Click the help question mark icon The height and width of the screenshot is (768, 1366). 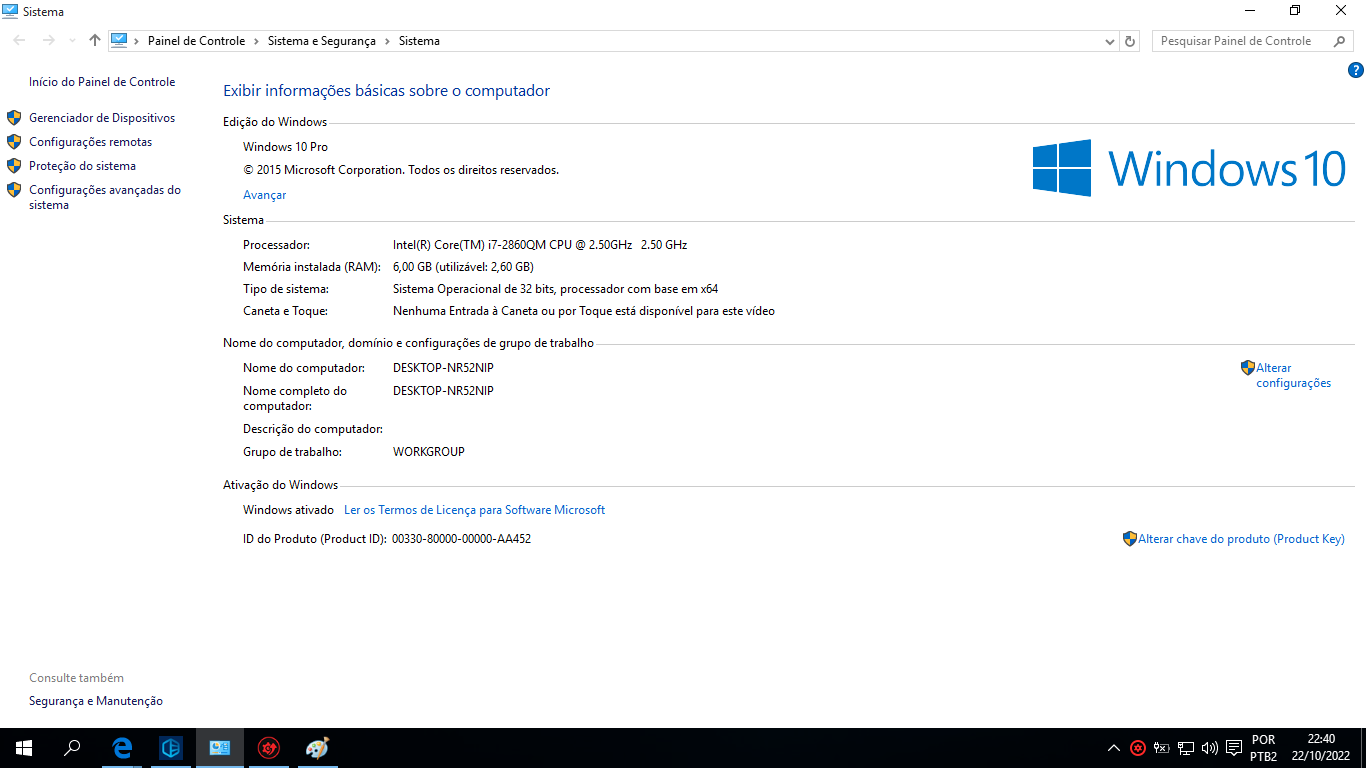tap(1356, 70)
